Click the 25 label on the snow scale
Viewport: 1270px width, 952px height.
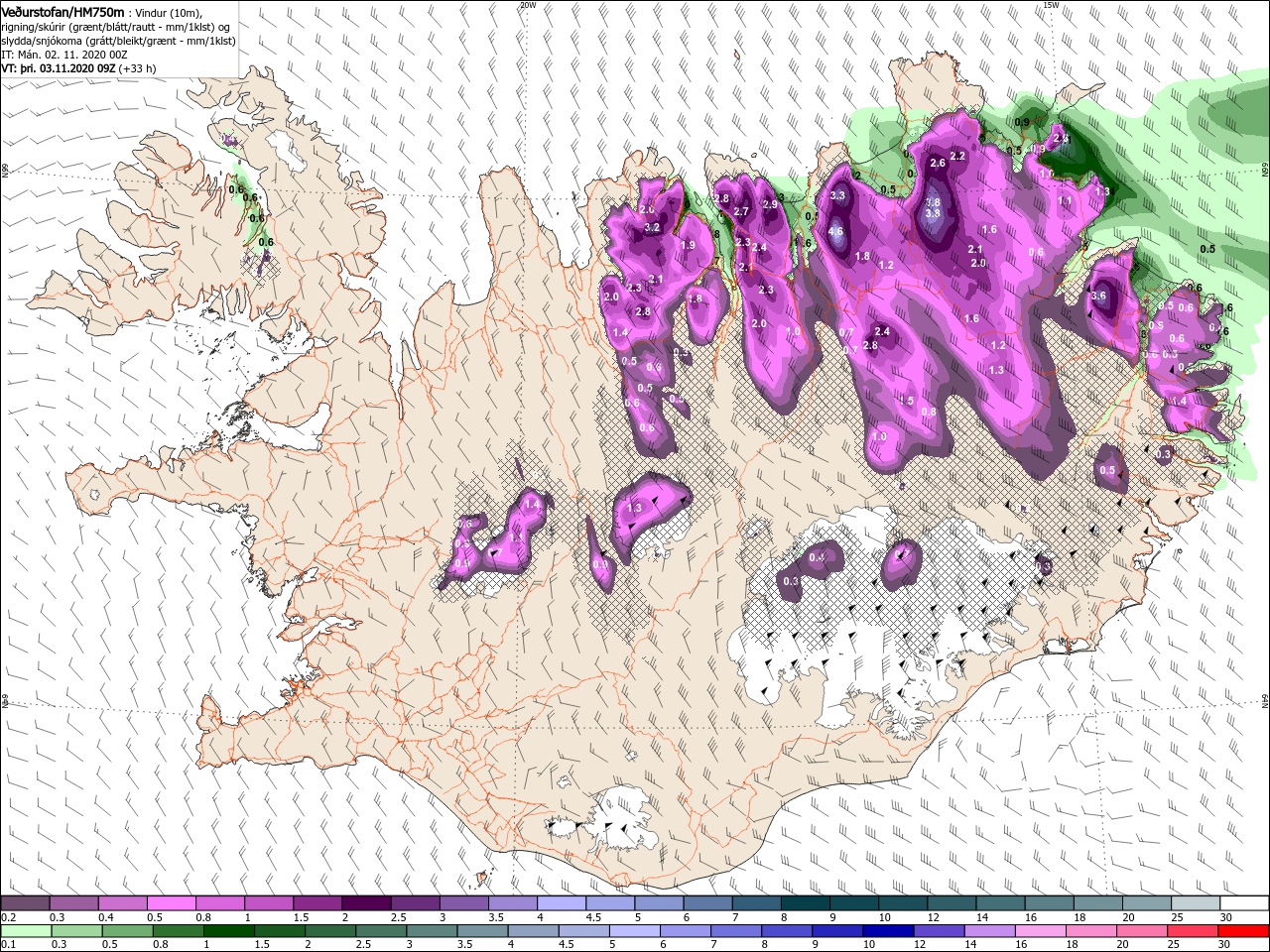[1177, 917]
